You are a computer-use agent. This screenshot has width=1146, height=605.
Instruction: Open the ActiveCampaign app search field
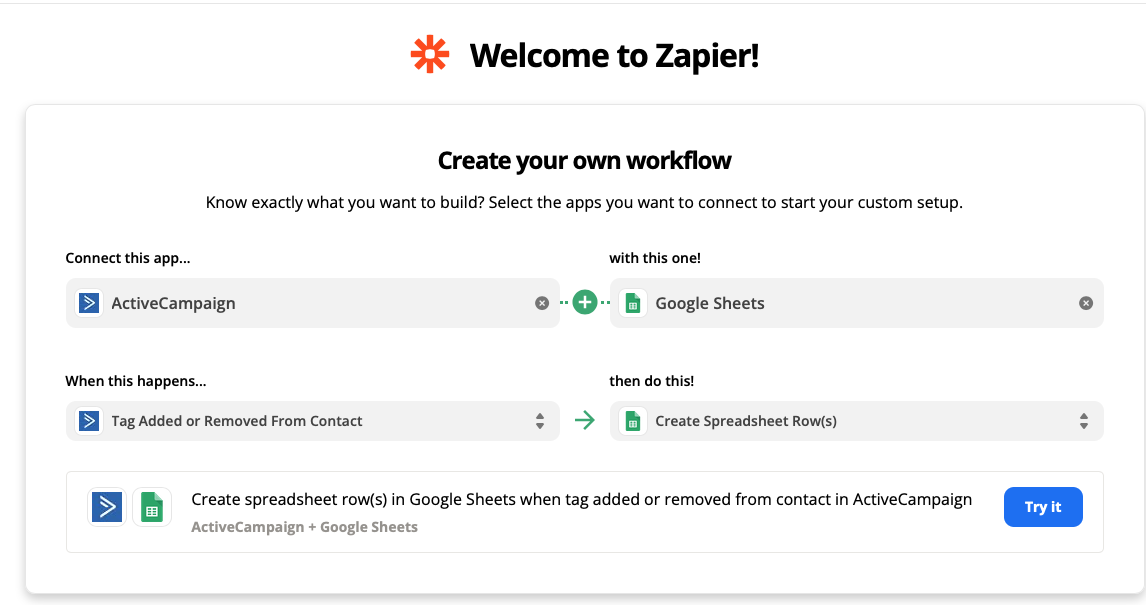coord(313,302)
